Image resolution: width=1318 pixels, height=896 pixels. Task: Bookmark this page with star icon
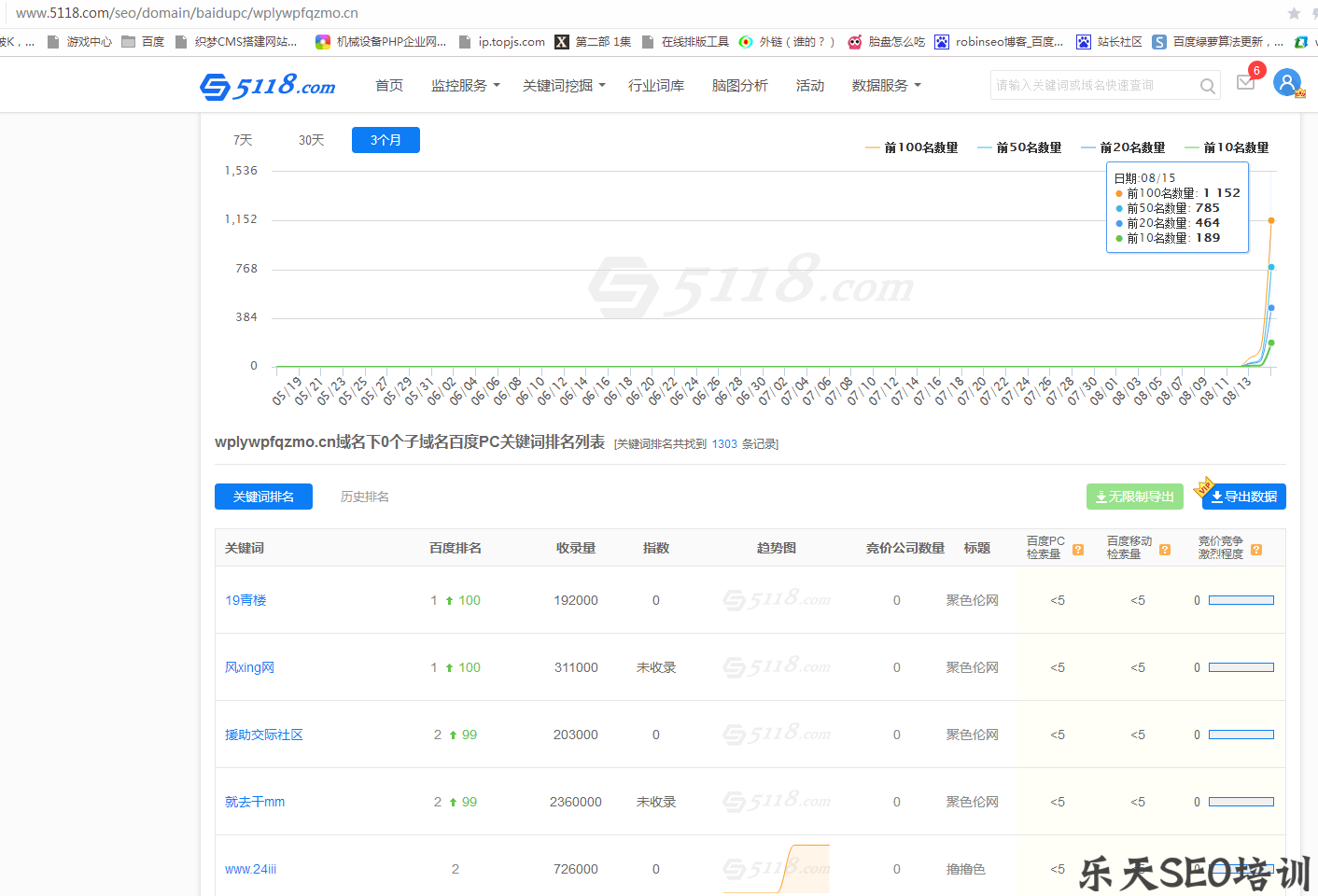tap(1294, 13)
